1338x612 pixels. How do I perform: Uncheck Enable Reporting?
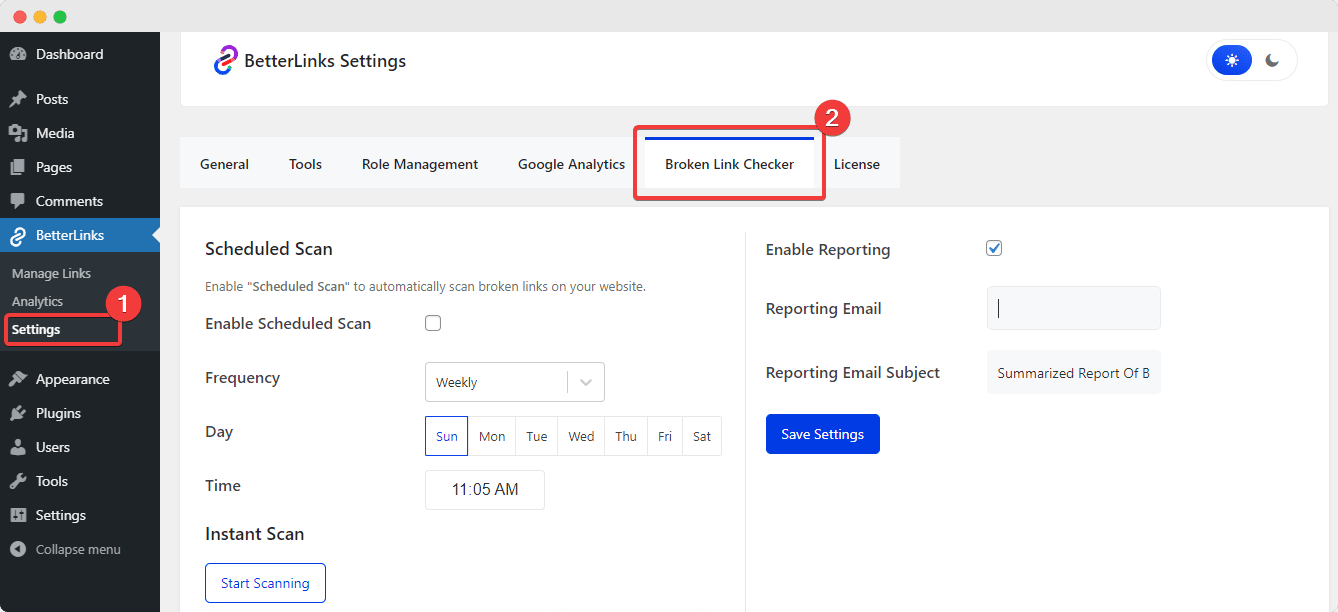coord(994,247)
